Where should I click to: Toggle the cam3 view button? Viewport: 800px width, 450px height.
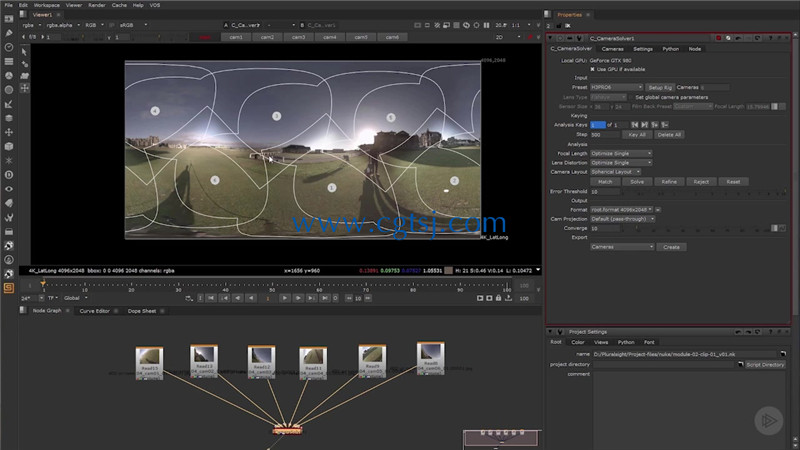click(x=298, y=37)
